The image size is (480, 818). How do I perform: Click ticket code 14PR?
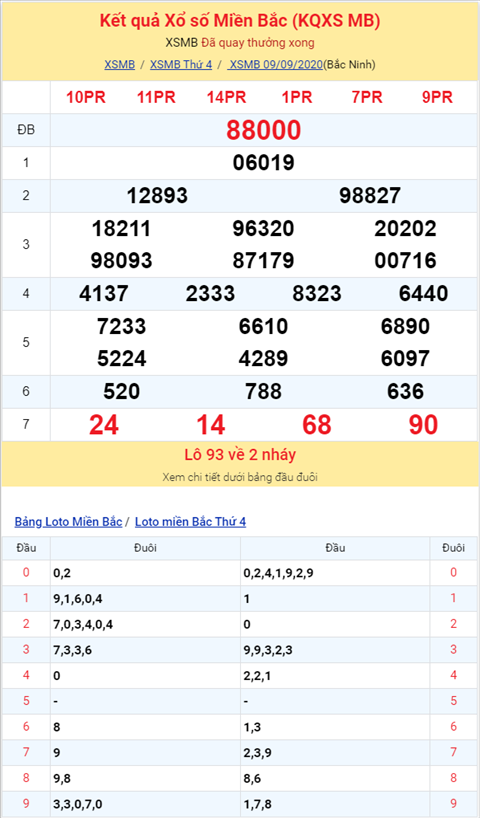226,97
